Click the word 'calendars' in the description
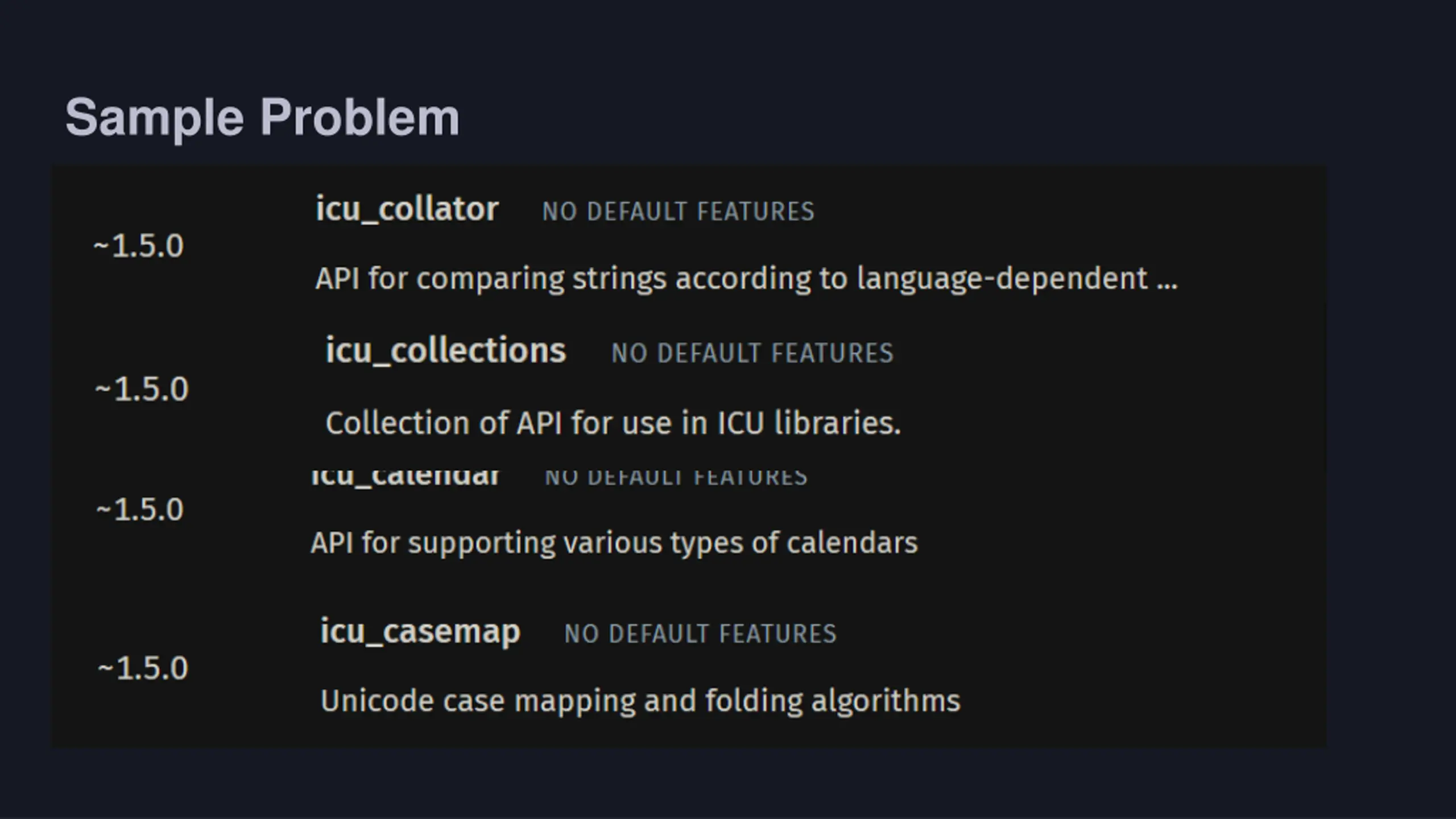Screen dimensions: 1456x819 pos(852,543)
